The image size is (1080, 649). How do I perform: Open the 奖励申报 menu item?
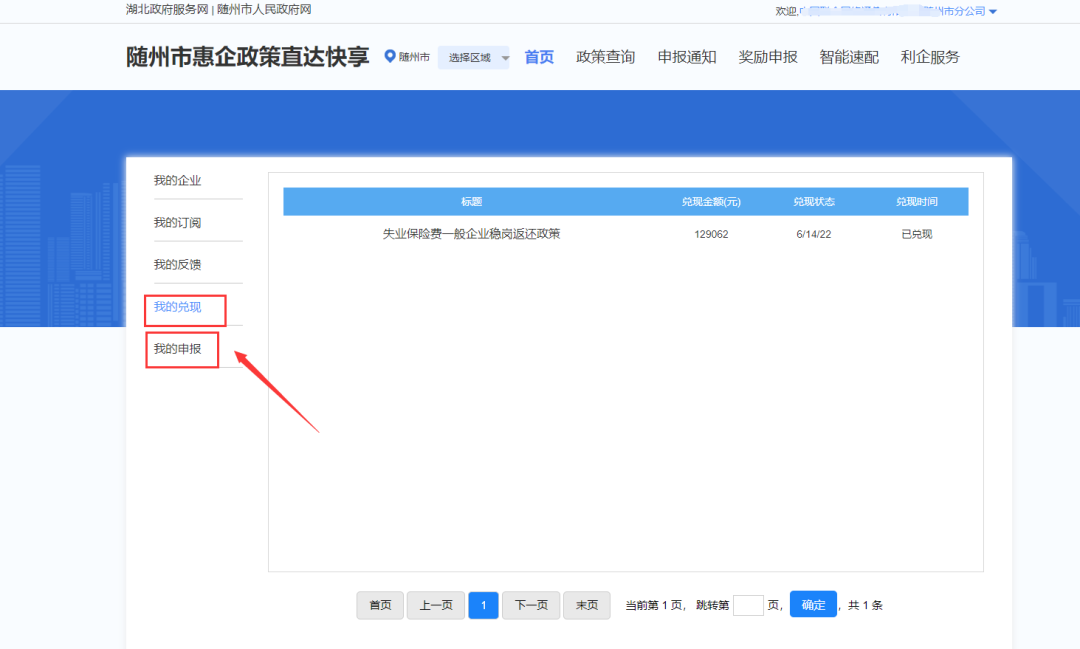tap(768, 57)
